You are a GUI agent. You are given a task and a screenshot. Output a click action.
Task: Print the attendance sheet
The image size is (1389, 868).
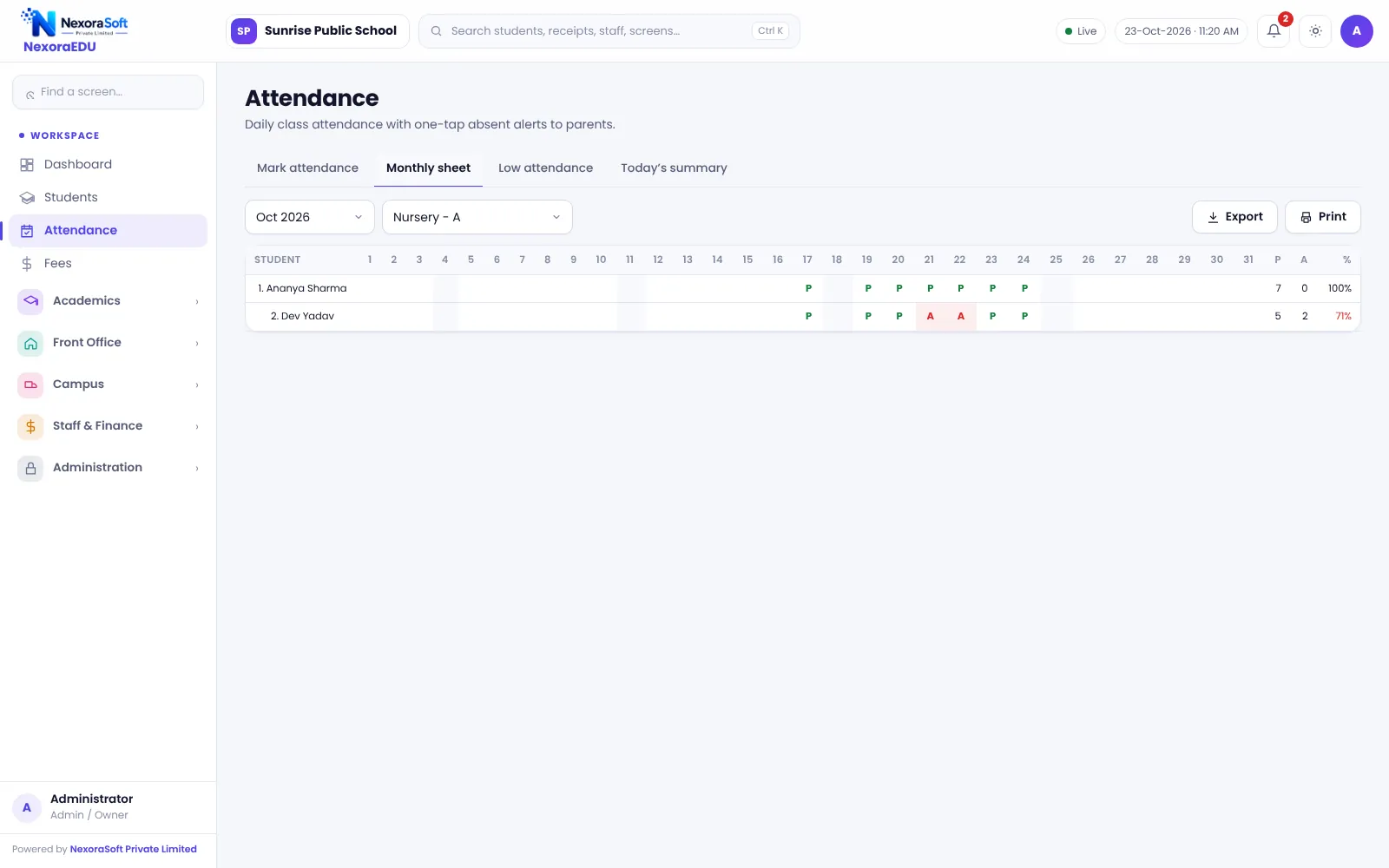1323,217
